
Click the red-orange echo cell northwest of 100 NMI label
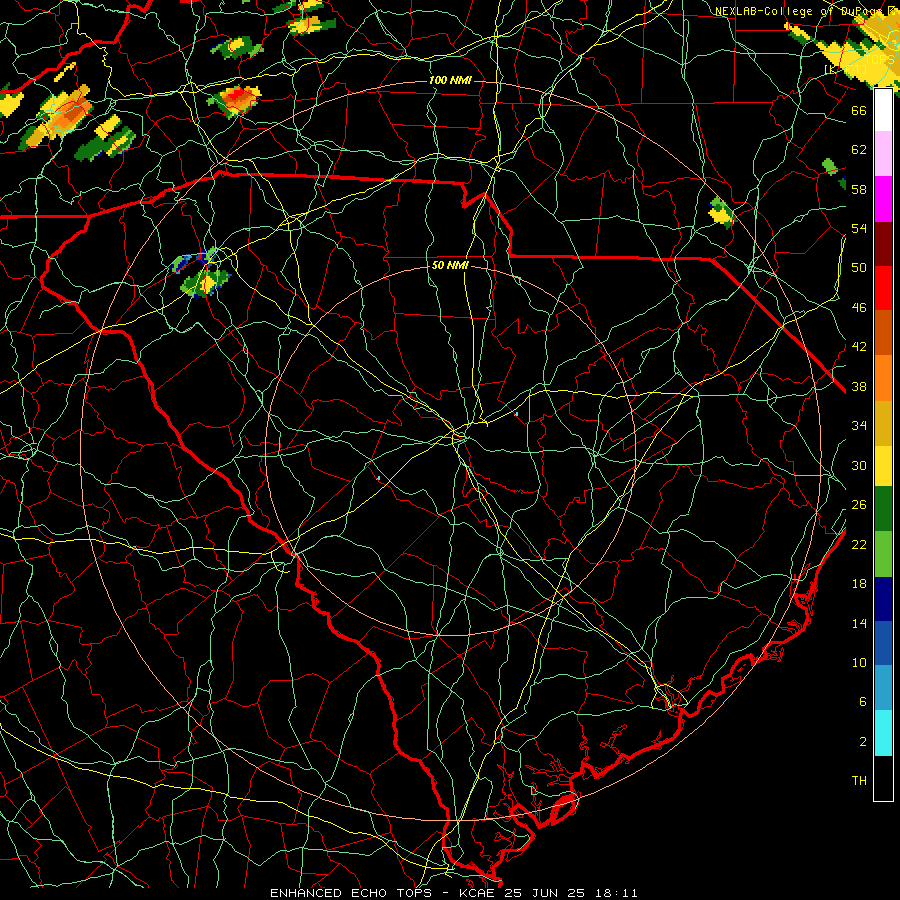coord(235,99)
